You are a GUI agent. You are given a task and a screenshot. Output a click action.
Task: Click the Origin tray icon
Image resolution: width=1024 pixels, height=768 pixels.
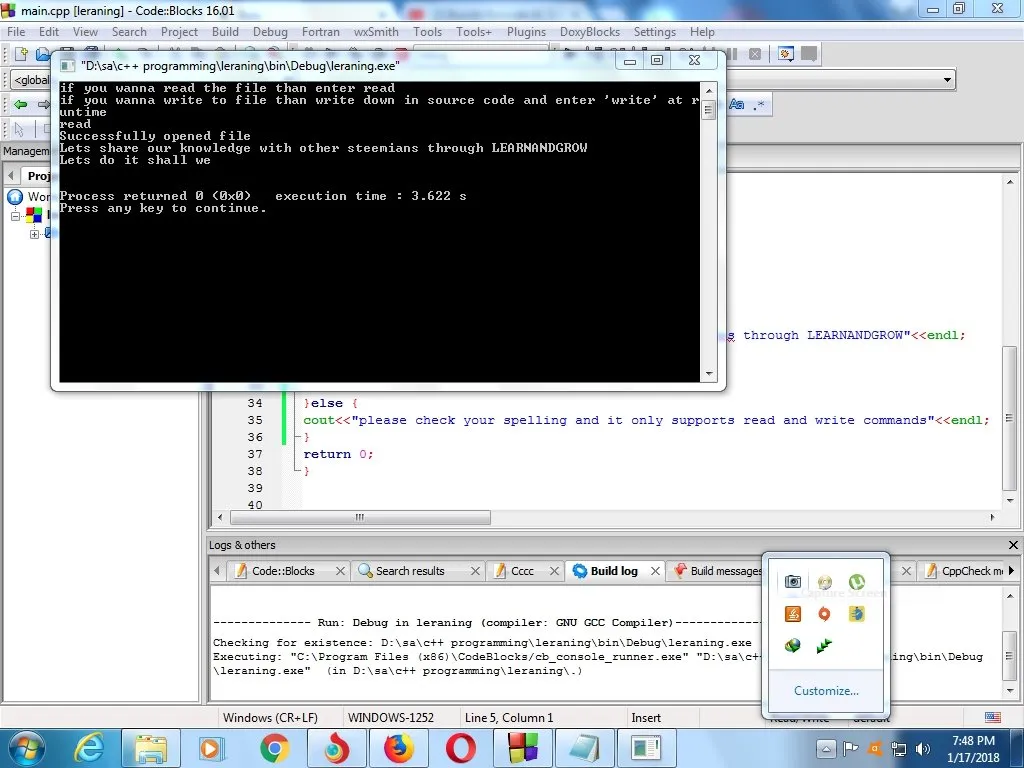pyautogui.click(x=825, y=614)
